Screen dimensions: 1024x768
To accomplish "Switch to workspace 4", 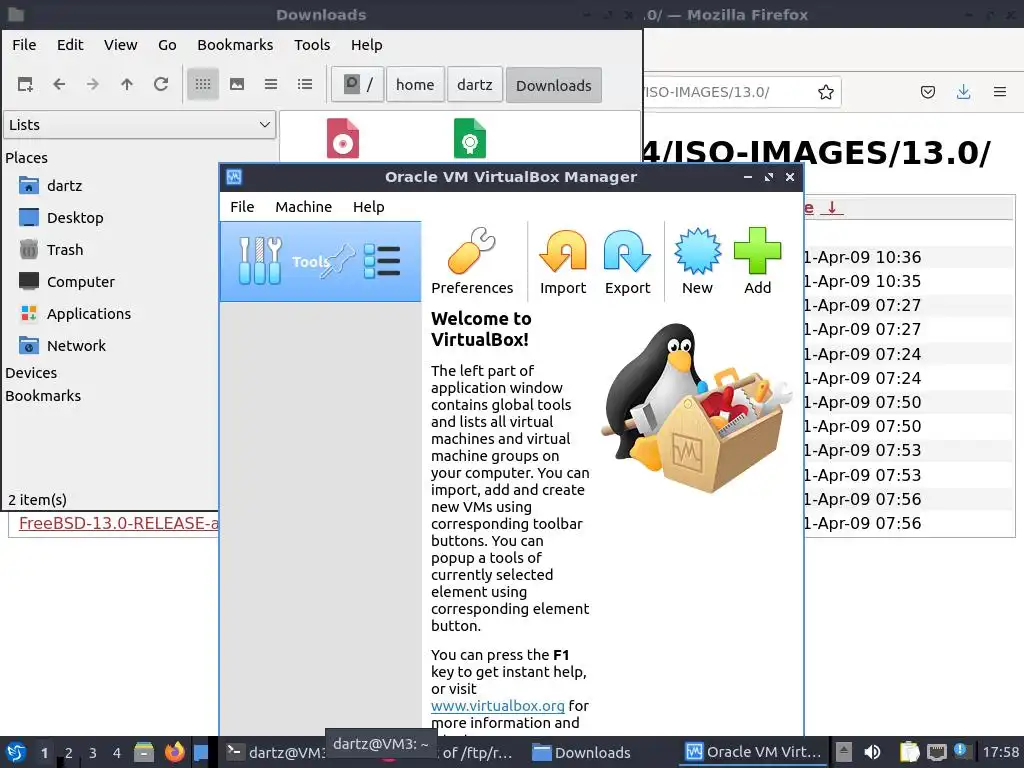I will [x=116, y=753].
